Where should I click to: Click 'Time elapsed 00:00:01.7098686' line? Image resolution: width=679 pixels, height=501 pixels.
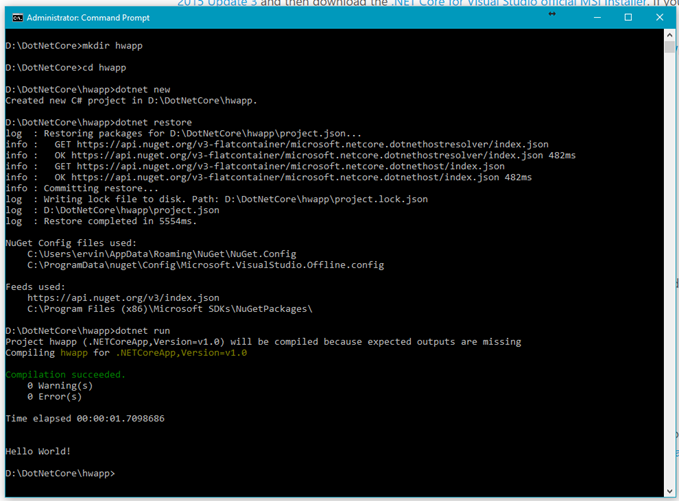coord(85,419)
